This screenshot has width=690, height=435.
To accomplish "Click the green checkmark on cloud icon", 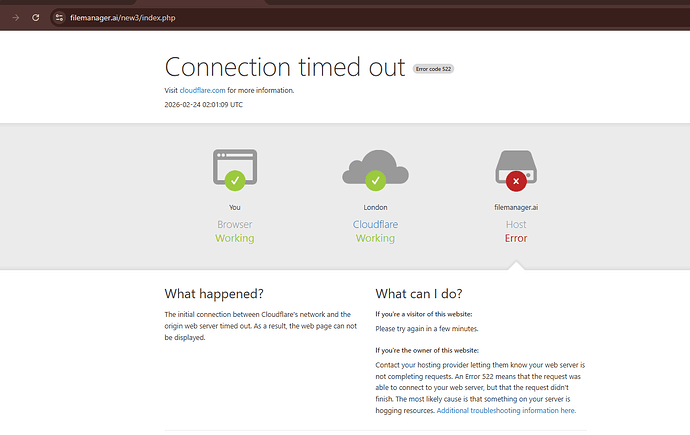I will pos(376,181).
